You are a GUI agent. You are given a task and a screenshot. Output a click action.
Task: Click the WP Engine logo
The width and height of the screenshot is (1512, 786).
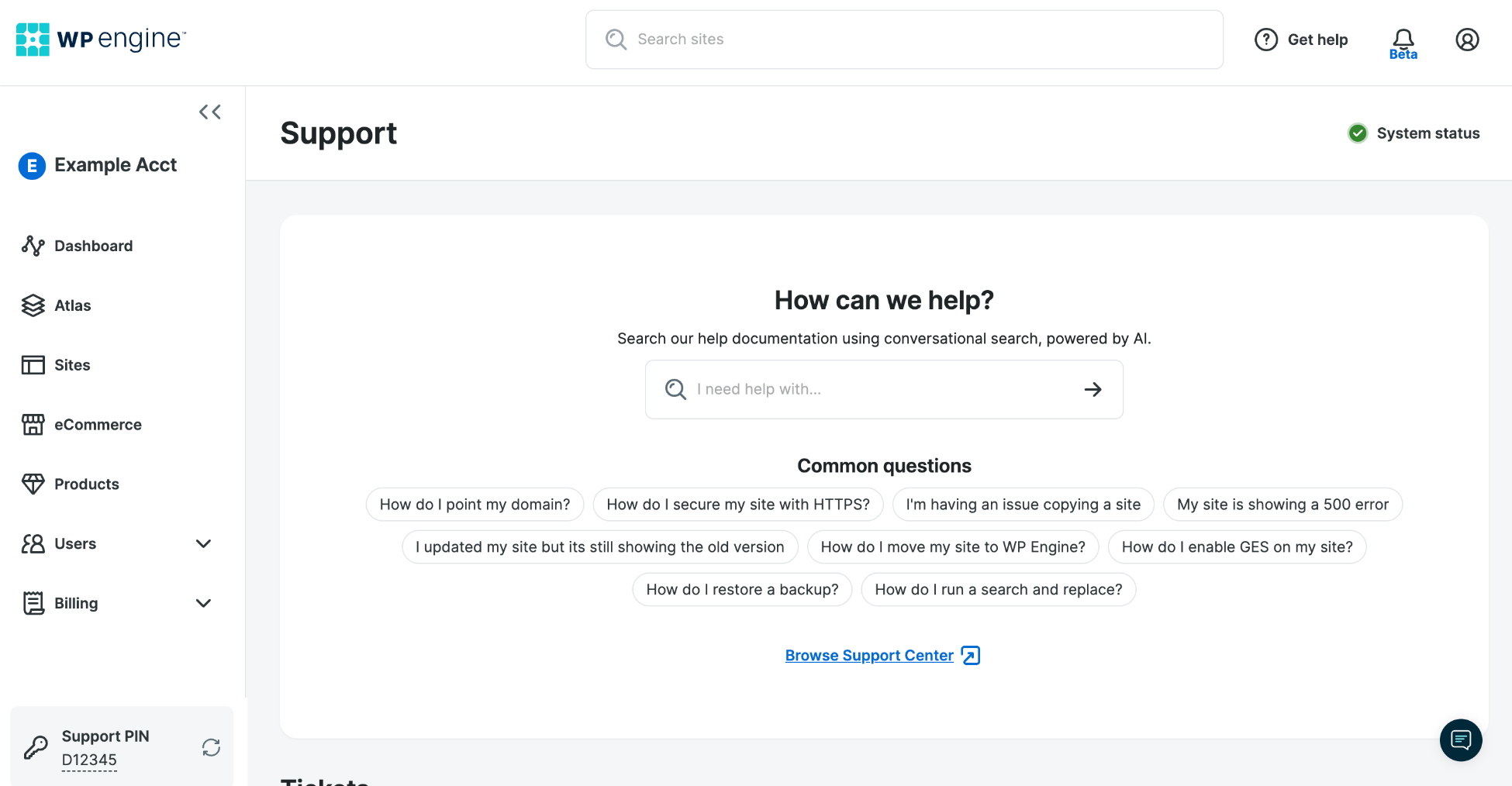click(99, 39)
